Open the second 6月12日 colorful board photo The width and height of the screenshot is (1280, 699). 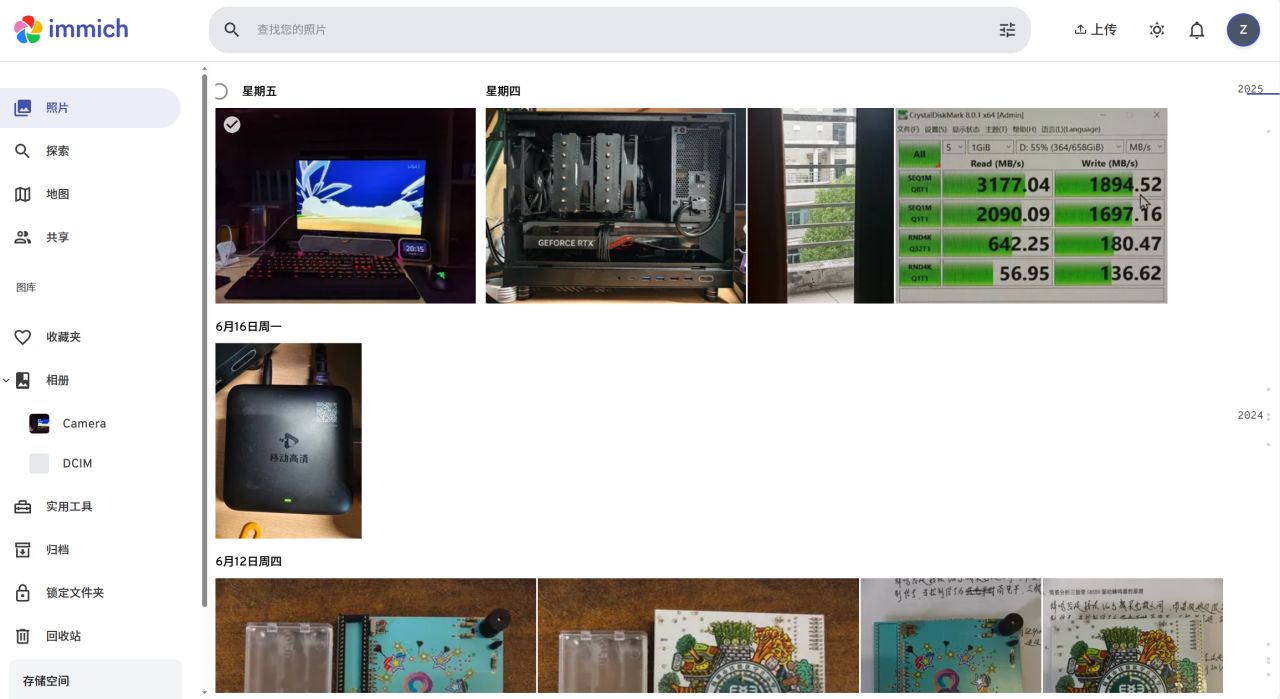(698, 636)
